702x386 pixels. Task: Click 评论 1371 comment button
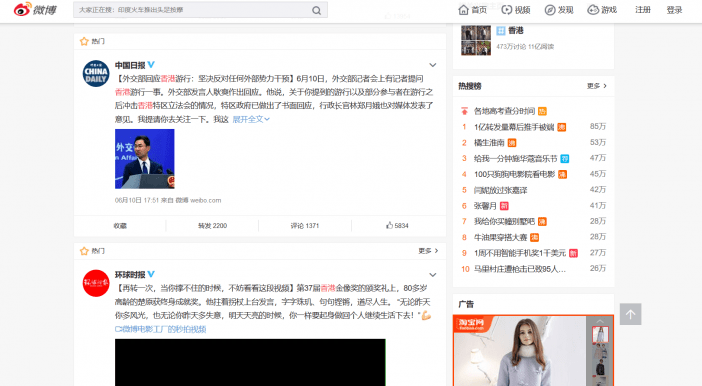click(x=304, y=226)
